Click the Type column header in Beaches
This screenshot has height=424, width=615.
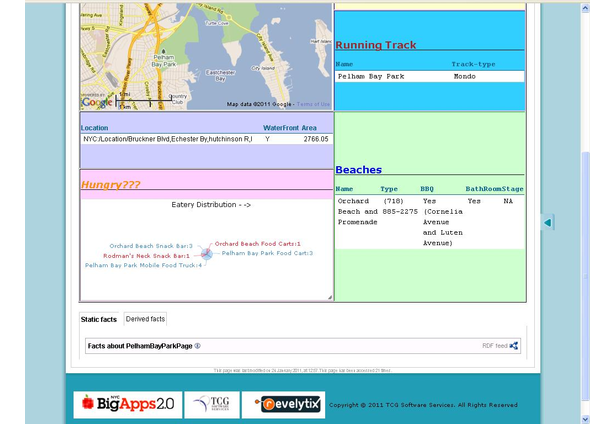[x=389, y=189]
